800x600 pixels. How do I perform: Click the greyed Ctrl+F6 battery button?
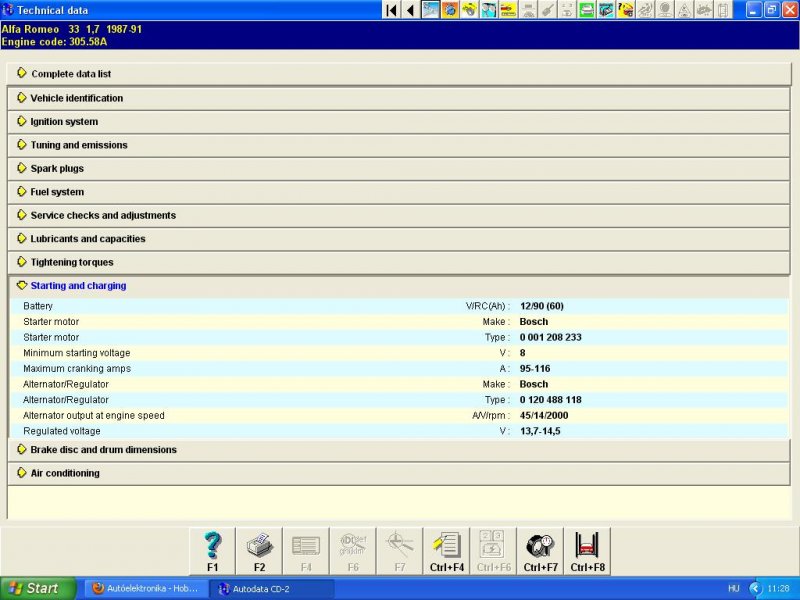pos(493,552)
